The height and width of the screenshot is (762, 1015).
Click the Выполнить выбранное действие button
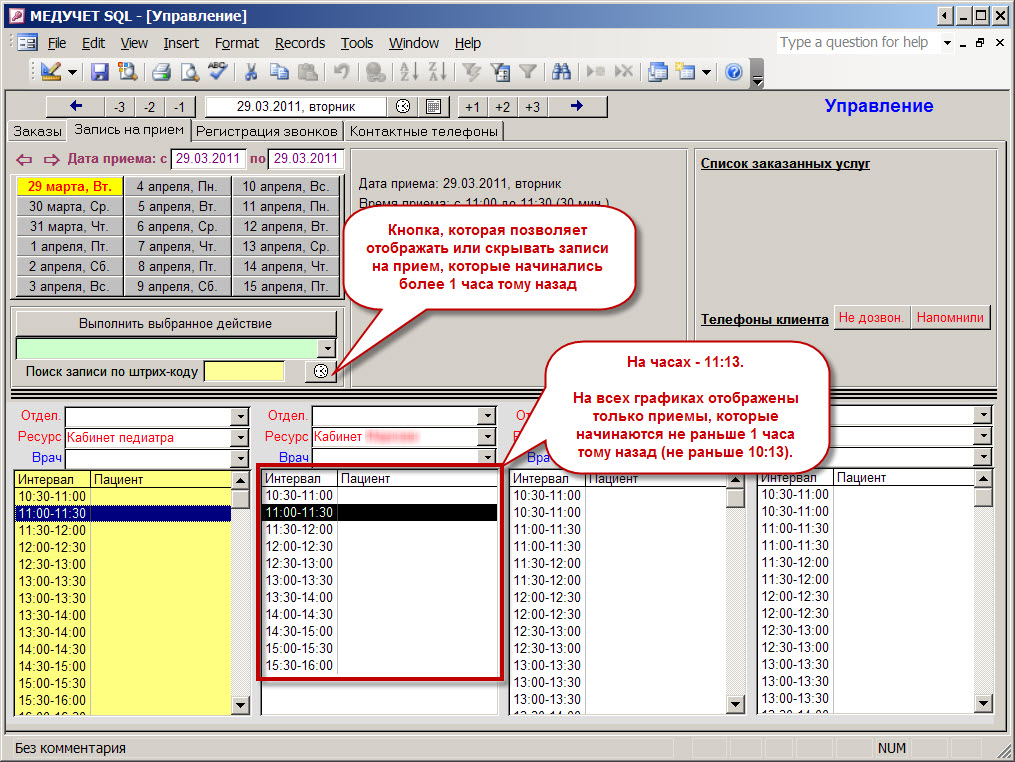tap(175, 323)
